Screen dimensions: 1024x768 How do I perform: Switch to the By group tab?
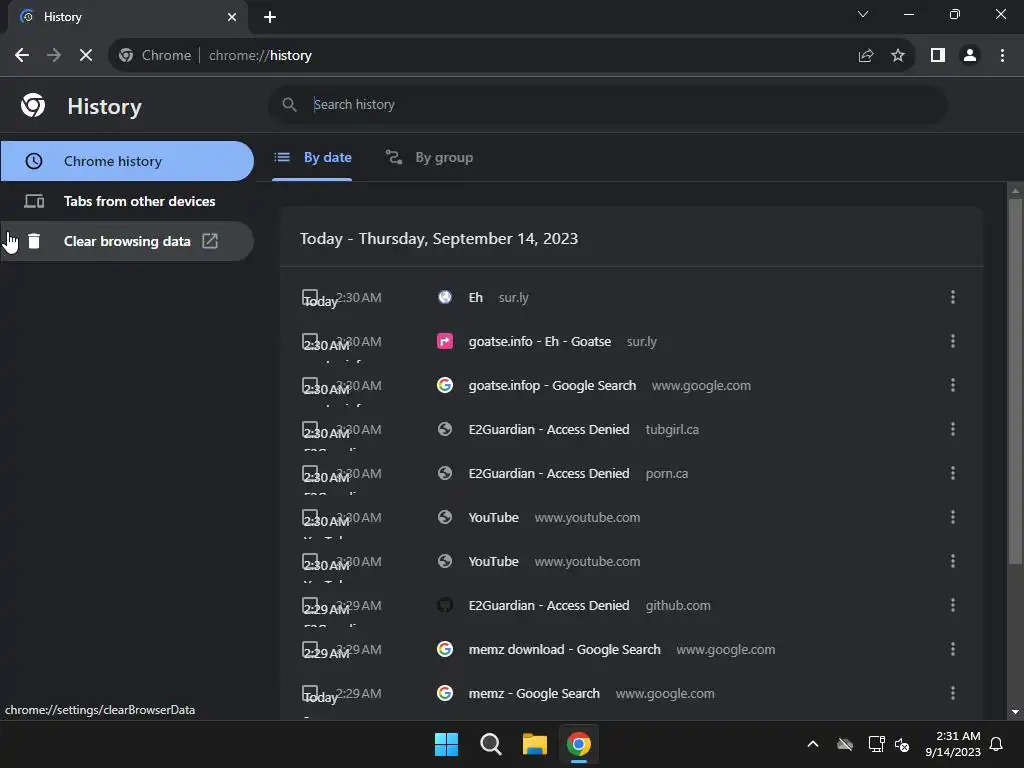(429, 157)
